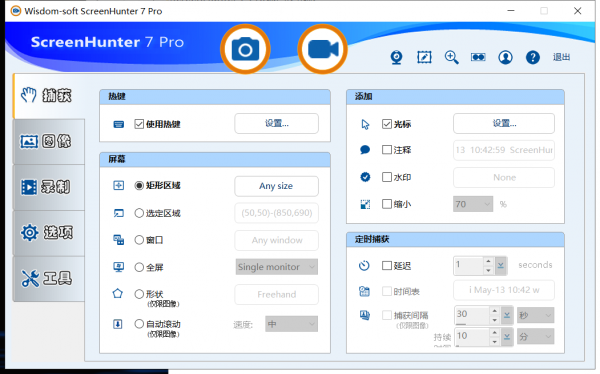
Task: Click the Any window button
Action: point(276,240)
